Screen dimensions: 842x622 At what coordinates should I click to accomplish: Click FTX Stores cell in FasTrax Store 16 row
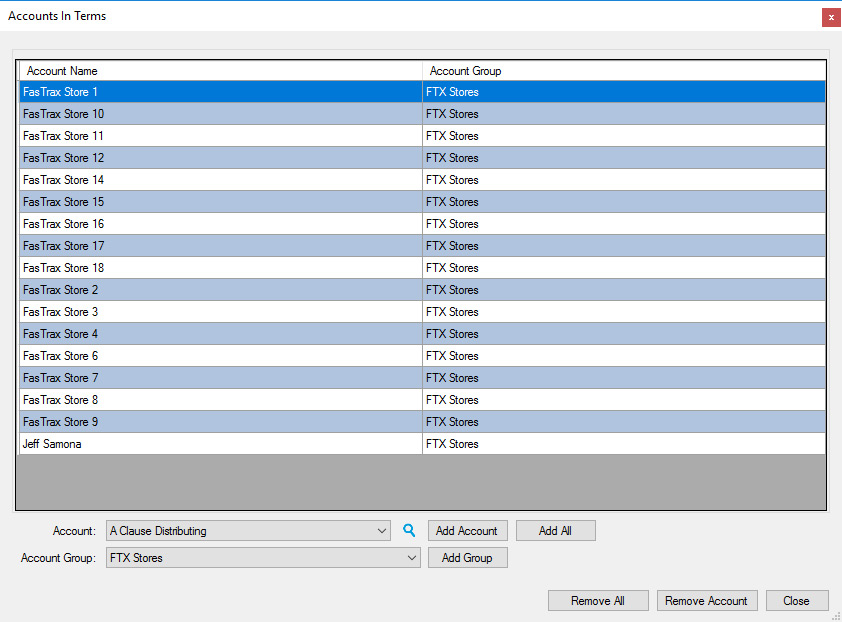point(624,224)
